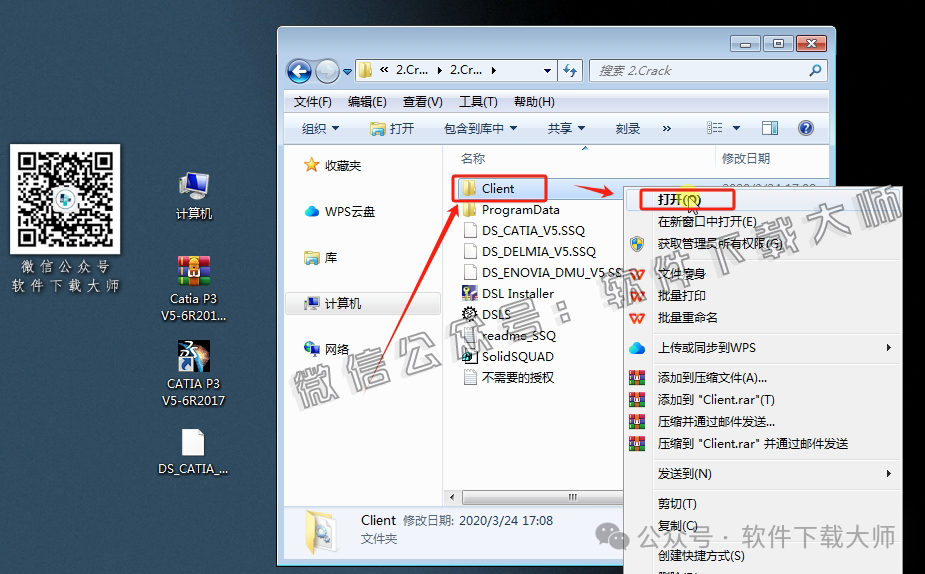Click the Help question mark icon
This screenshot has height=574, width=925.
coord(806,128)
